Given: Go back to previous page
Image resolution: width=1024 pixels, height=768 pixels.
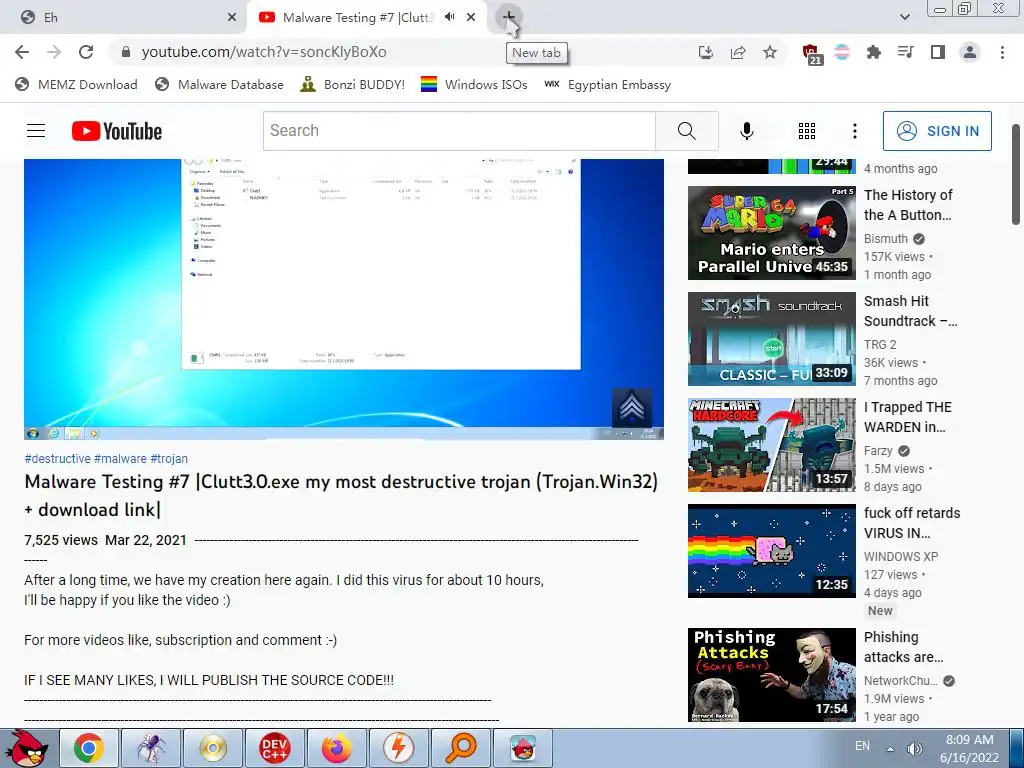Looking at the screenshot, I should pos(22,52).
